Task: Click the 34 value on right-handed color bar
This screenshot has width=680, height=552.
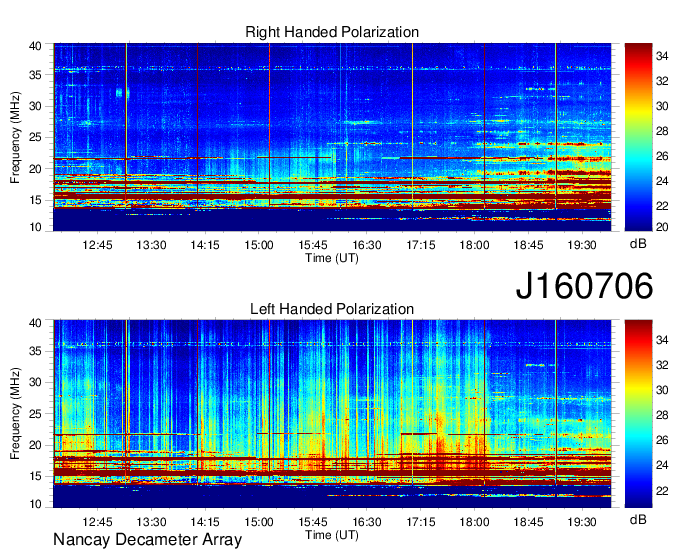Action: click(662, 56)
